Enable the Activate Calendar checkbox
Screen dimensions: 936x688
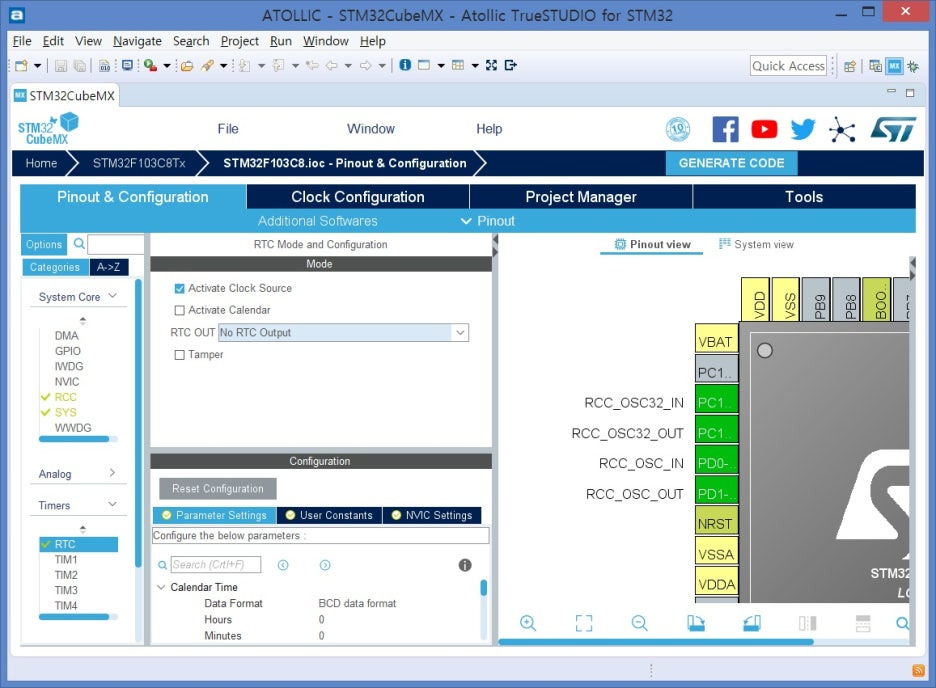[x=179, y=310]
